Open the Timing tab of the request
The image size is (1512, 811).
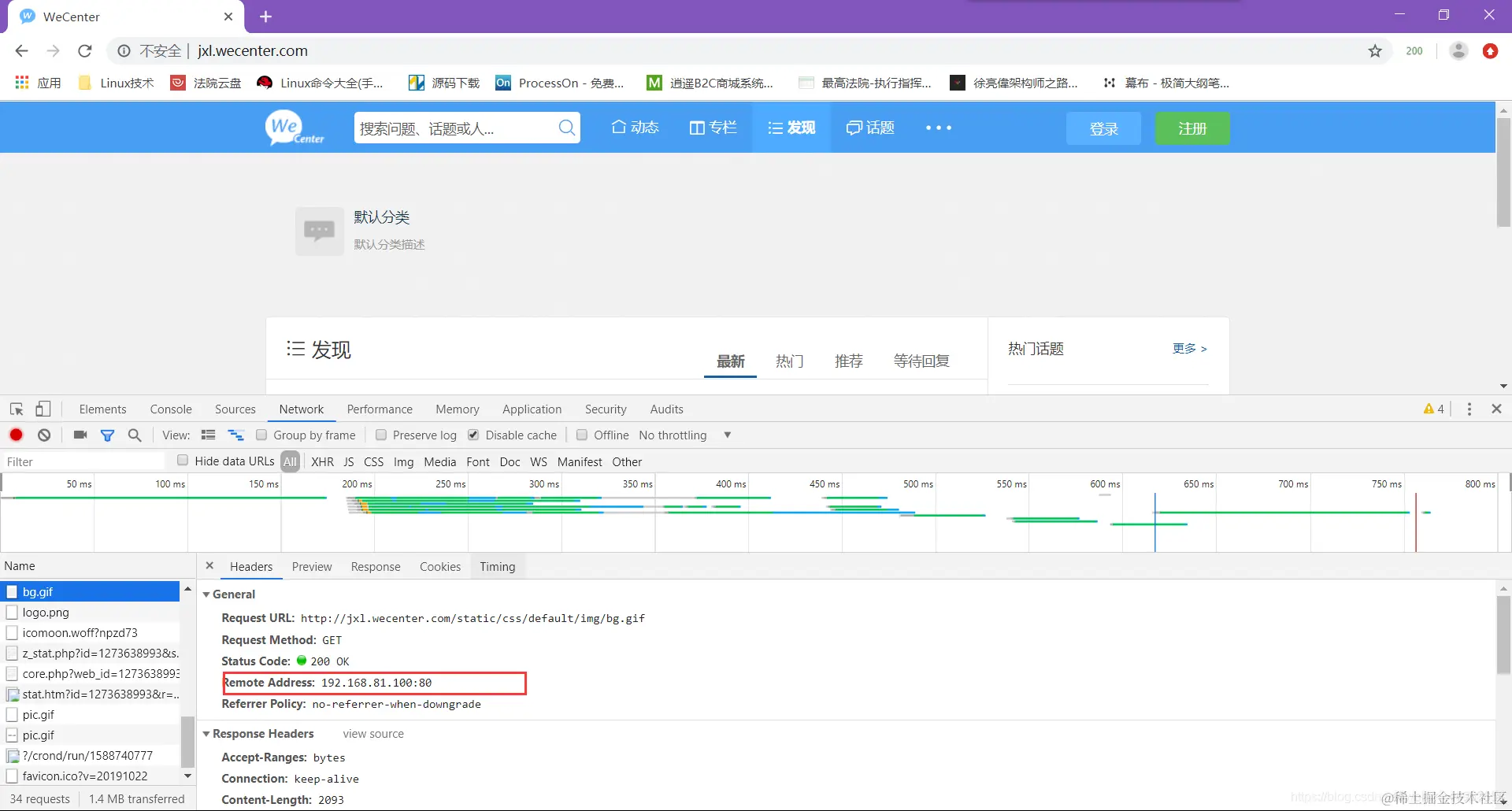pyautogui.click(x=498, y=566)
